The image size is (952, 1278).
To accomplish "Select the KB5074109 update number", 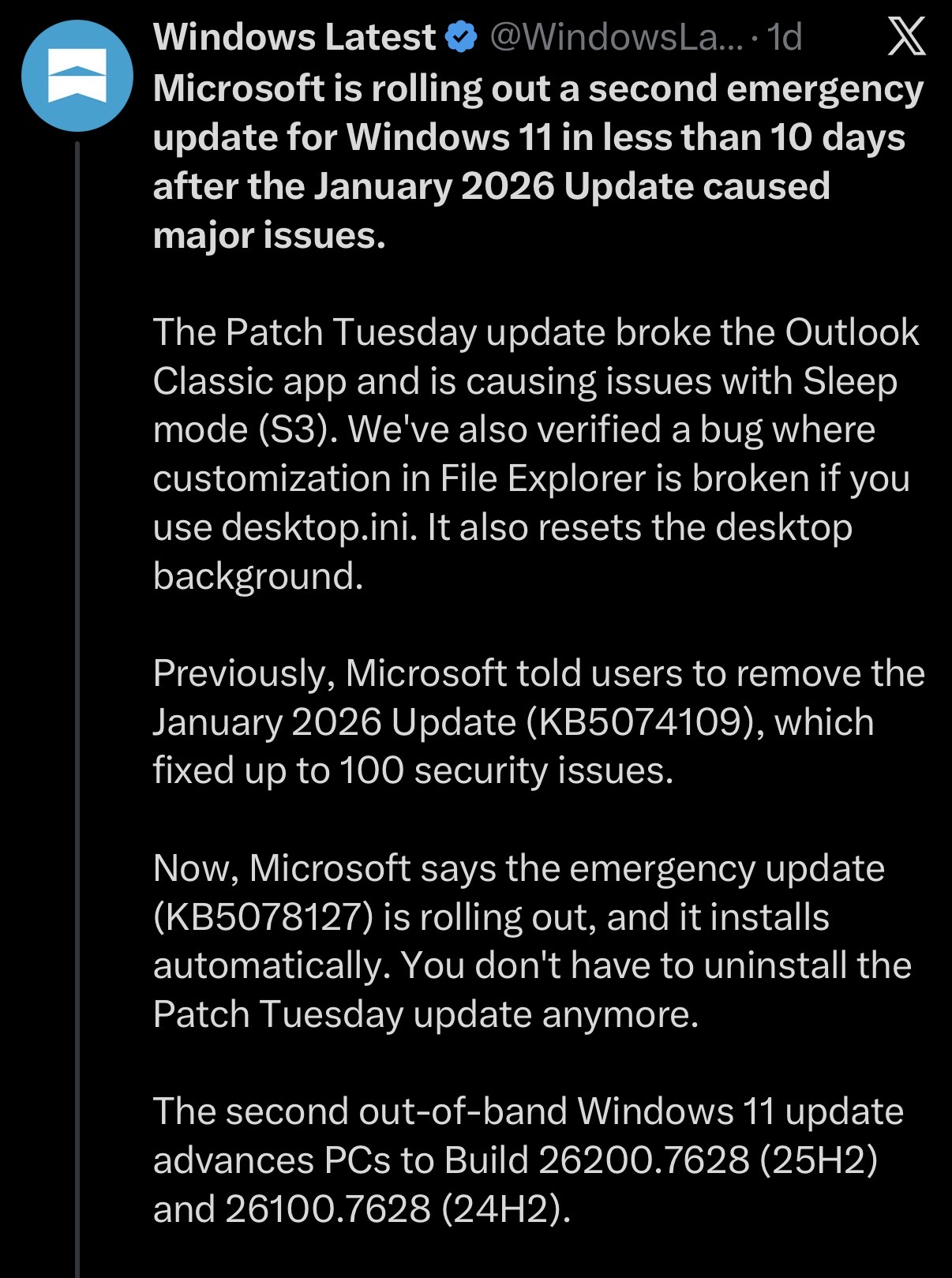I will [639, 722].
